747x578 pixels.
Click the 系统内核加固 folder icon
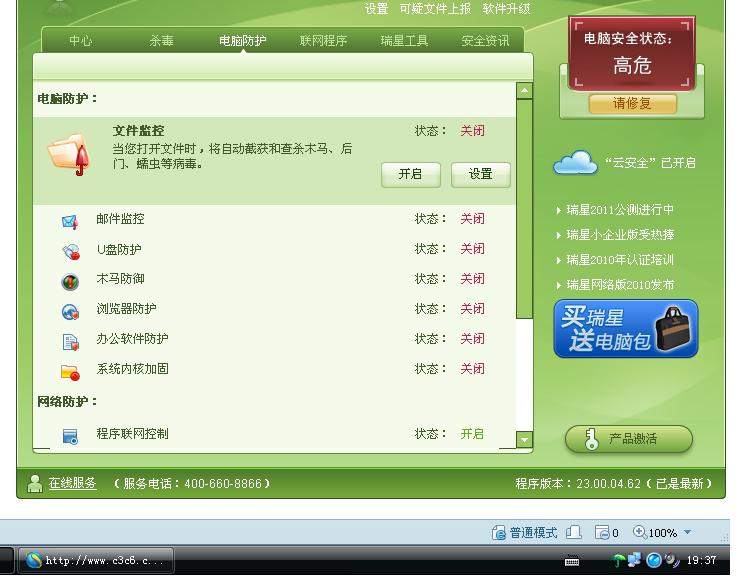click(x=70, y=373)
